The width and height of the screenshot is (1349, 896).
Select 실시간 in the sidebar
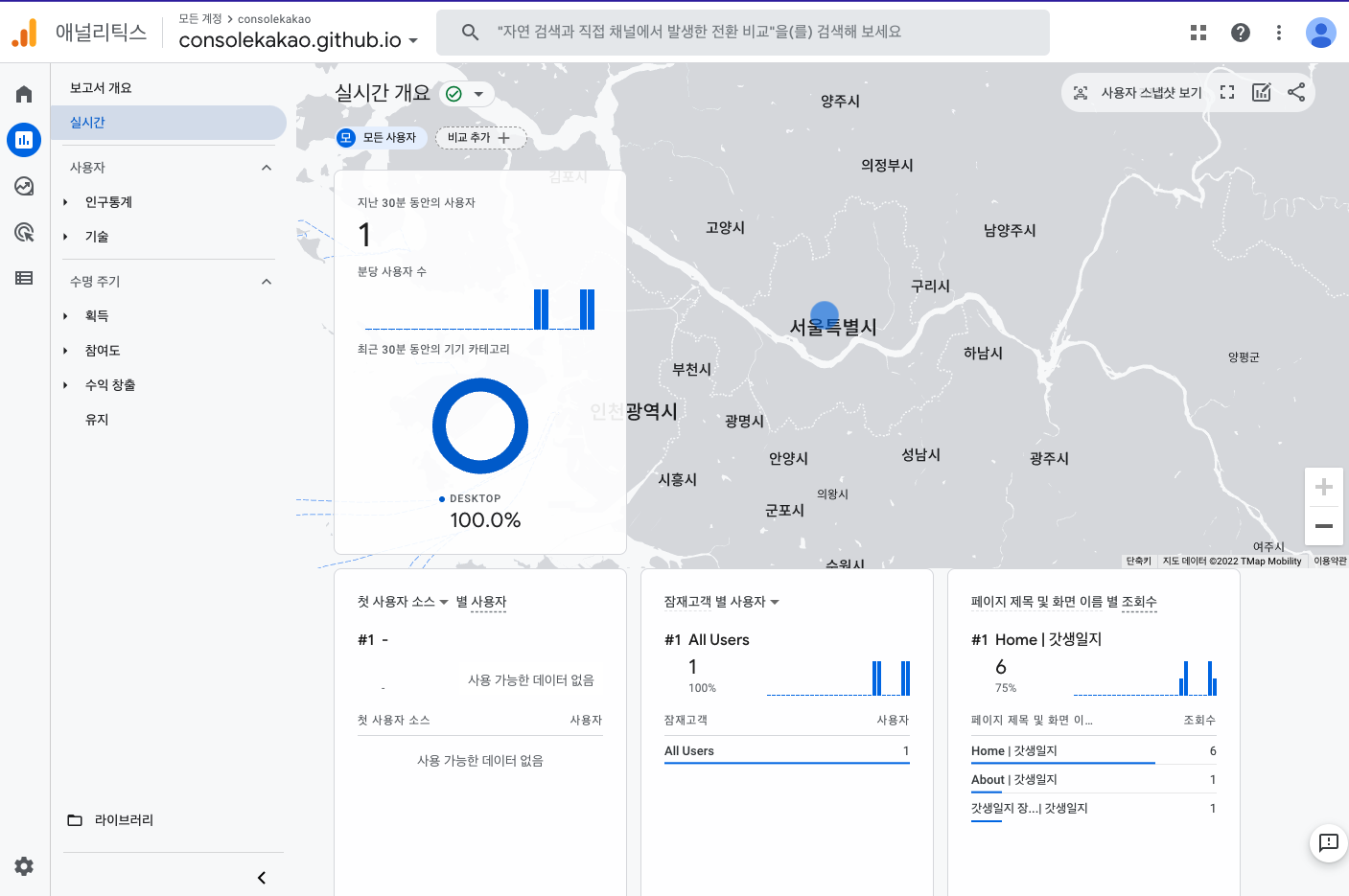point(169,123)
